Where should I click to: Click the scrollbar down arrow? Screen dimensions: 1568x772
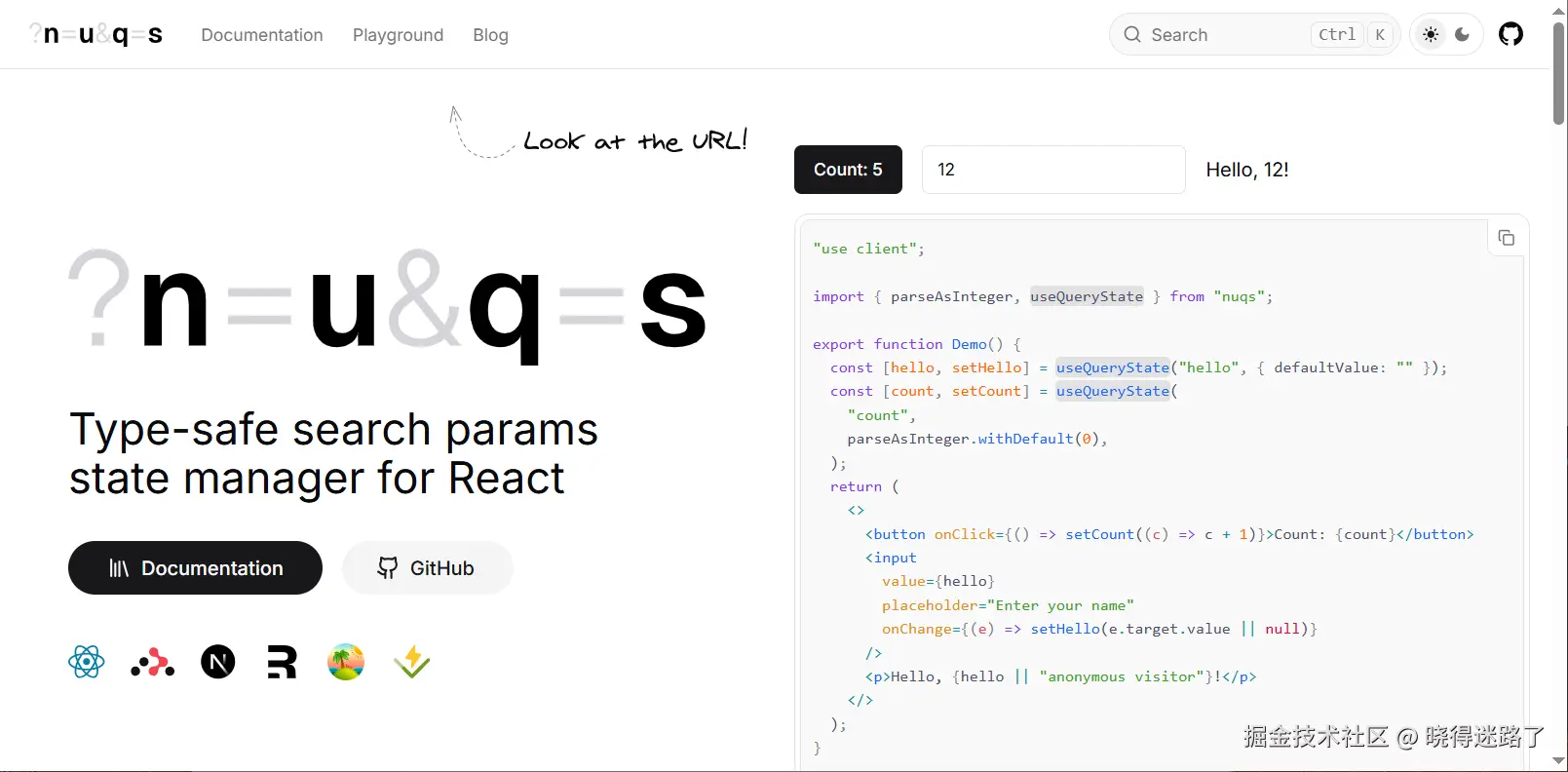coord(1559,761)
